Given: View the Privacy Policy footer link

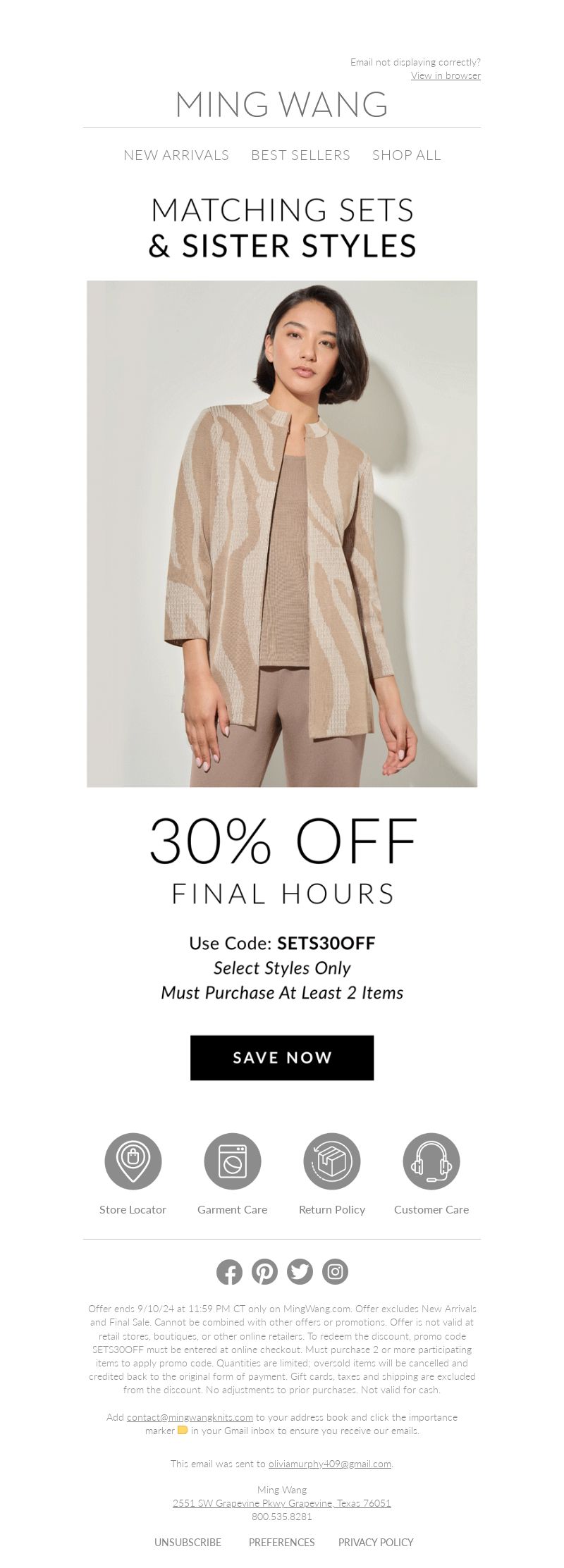Looking at the screenshot, I should point(376,1542).
